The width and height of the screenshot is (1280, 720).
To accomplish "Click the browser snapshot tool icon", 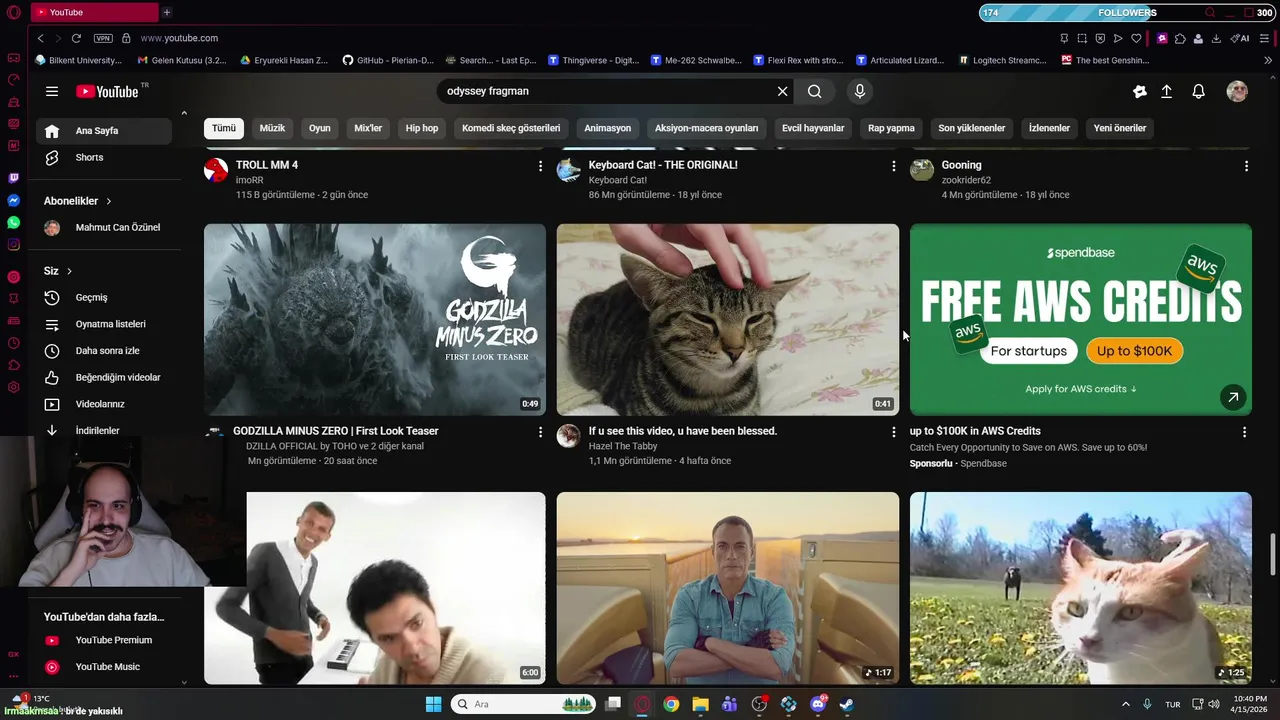I will click(x=1082, y=38).
